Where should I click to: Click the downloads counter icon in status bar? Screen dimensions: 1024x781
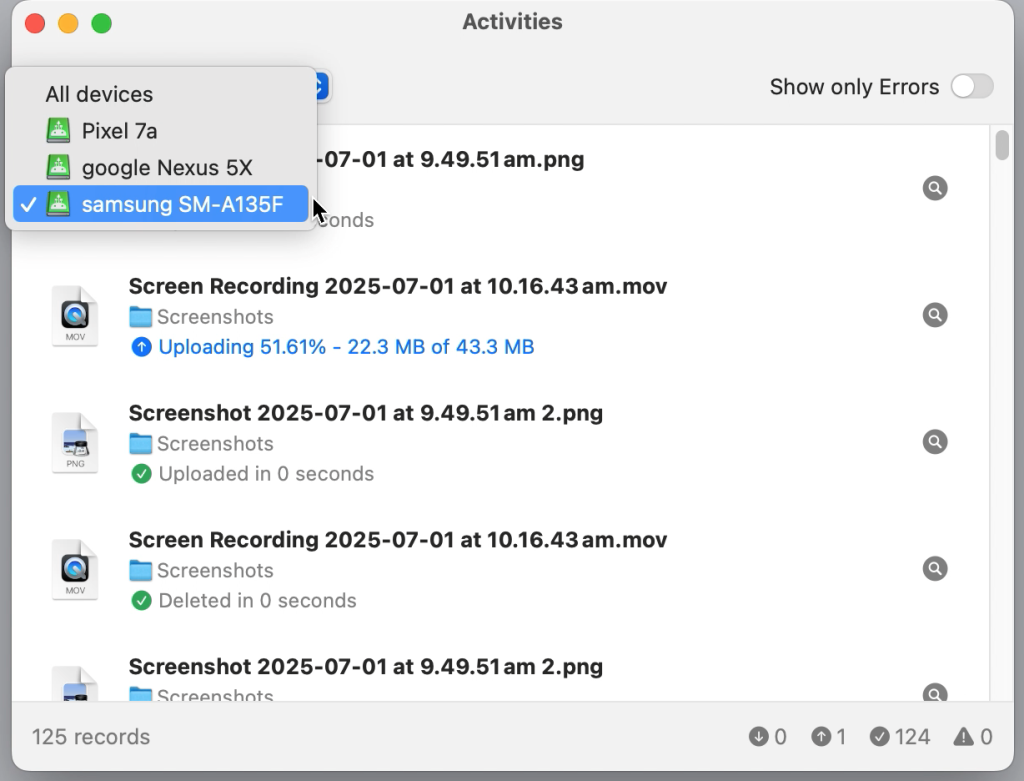click(x=760, y=737)
